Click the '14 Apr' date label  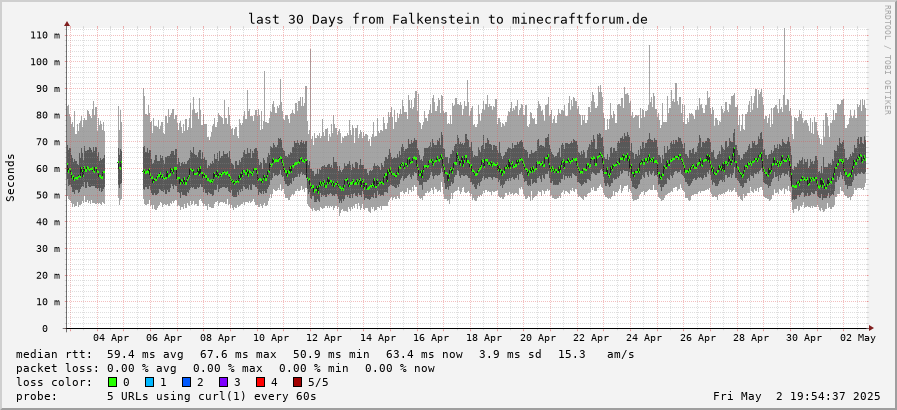coord(378,338)
